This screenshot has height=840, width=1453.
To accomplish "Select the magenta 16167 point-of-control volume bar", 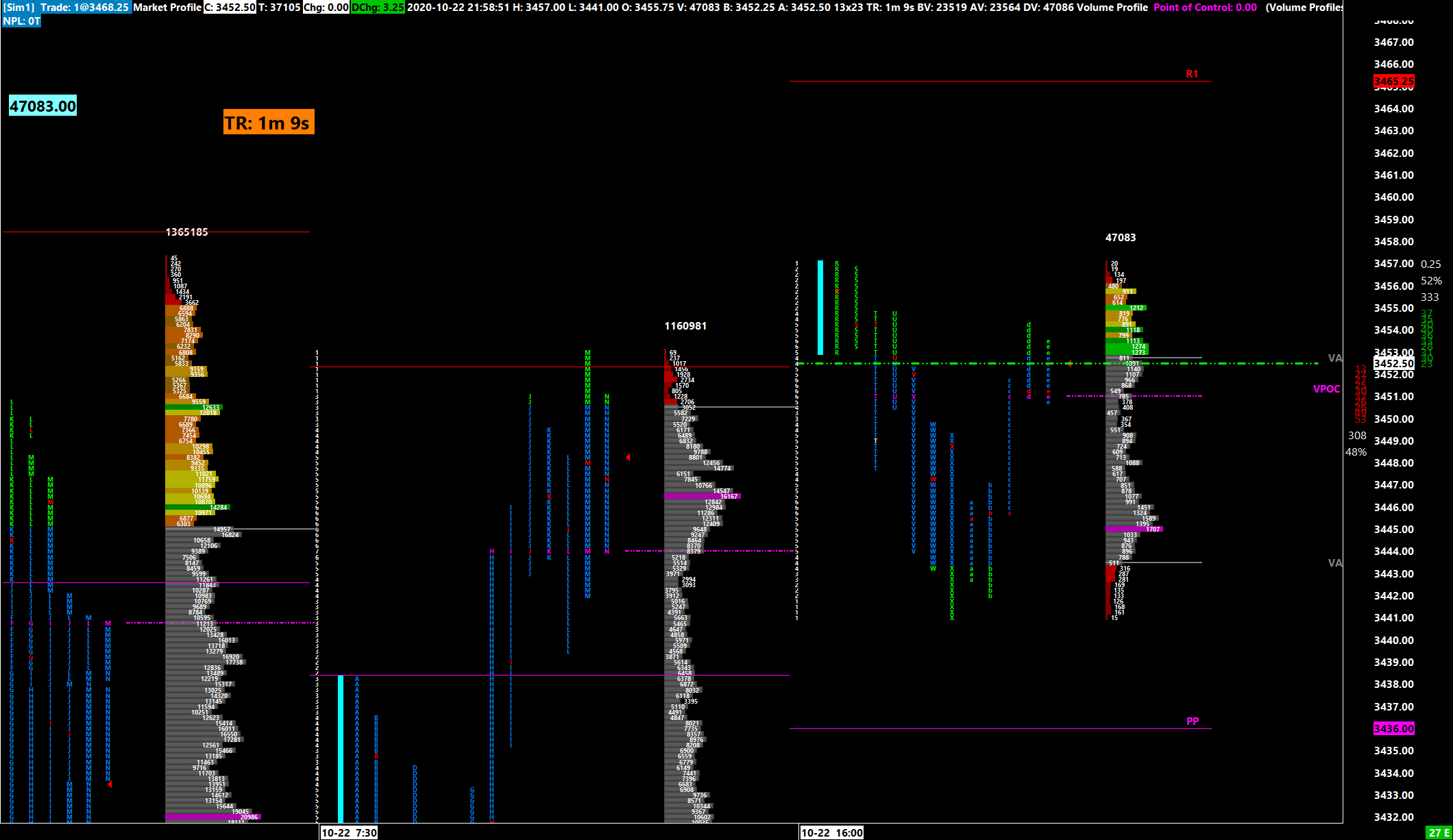I will click(x=702, y=496).
